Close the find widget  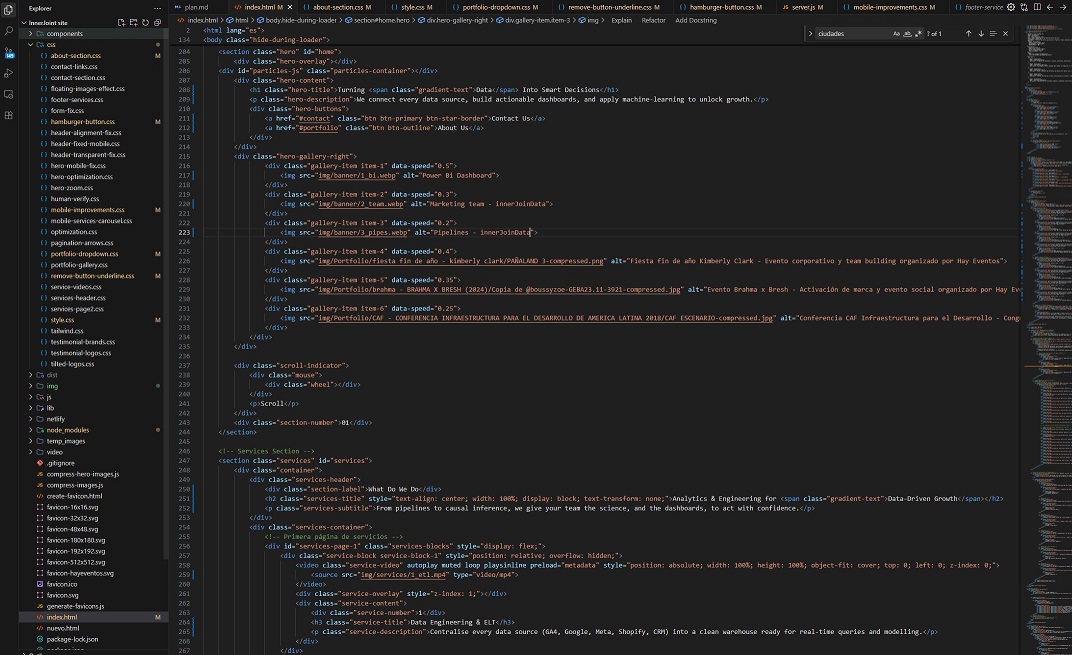coord(1006,34)
